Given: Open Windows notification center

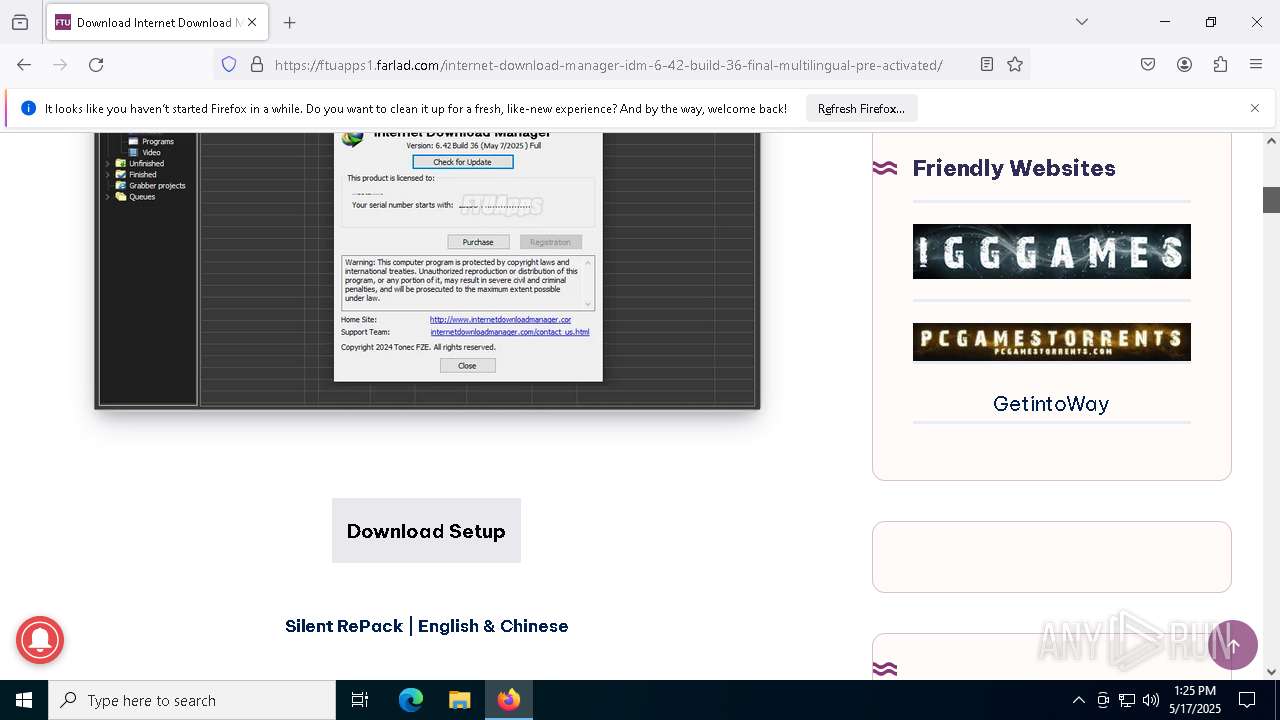Looking at the screenshot, I should pyautogui.click(x=1247, y=700).
